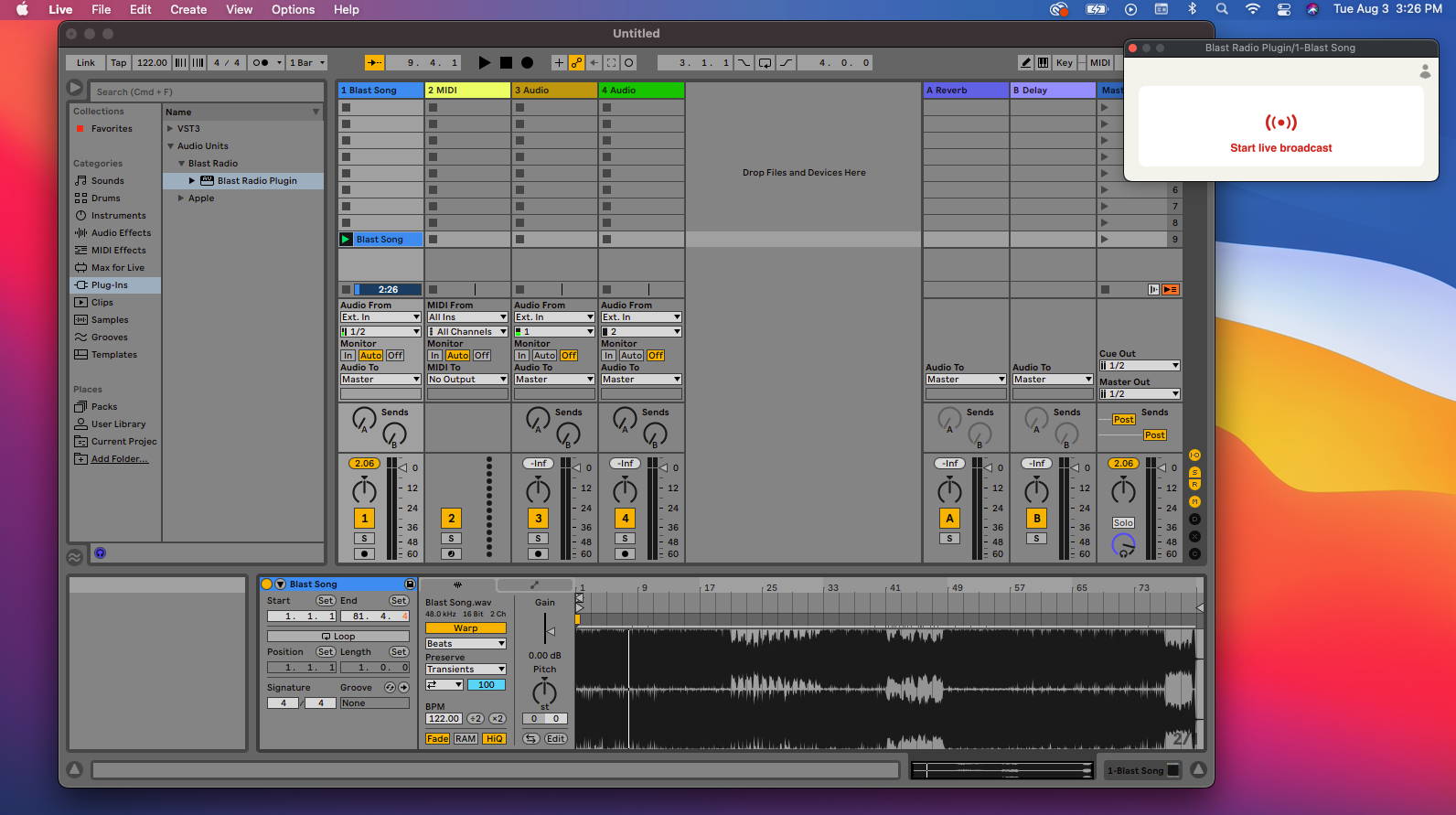
Task: Open the Sample tab waveform icon
Action: [458, 584]
